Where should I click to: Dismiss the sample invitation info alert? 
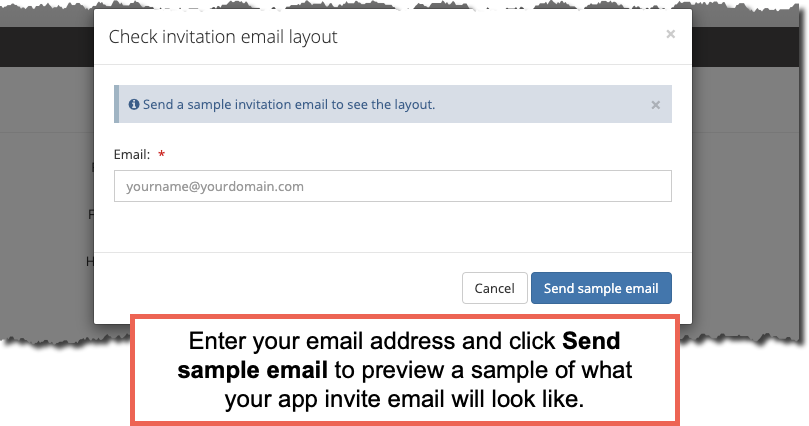pos(655,105)
